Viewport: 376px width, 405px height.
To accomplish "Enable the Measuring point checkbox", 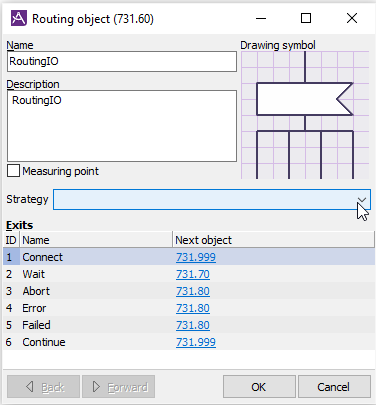I will [x=13, y=171].
